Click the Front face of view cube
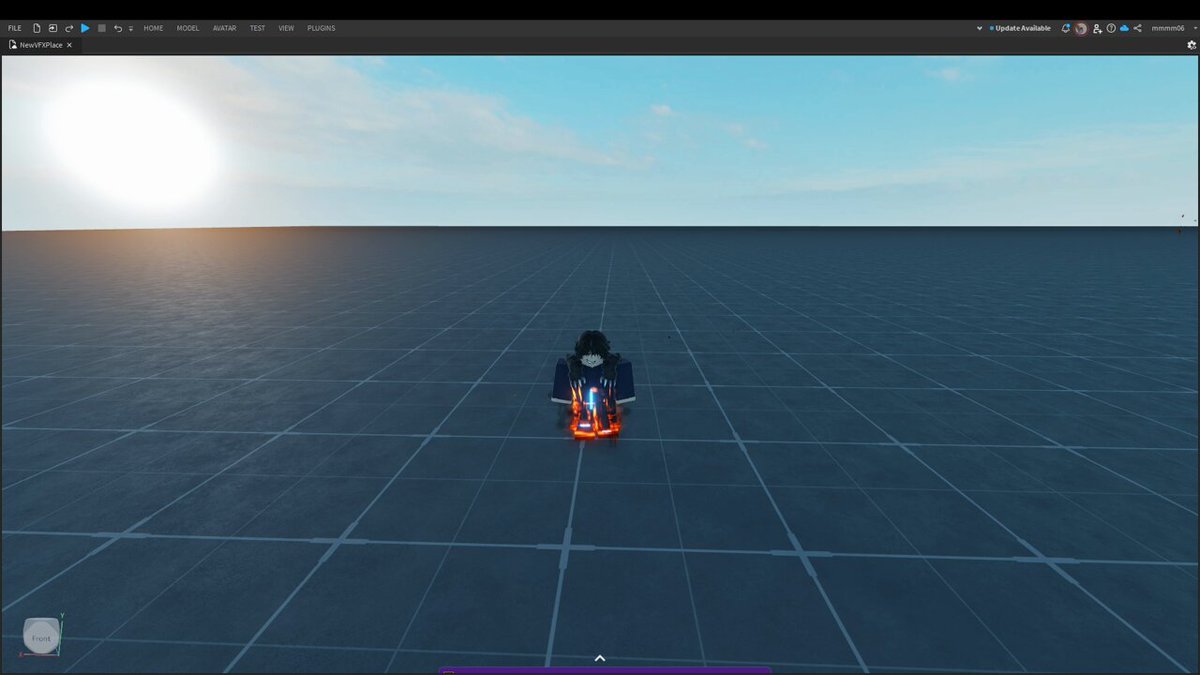This screenshot has height=675, width=1200. [41, 638]
